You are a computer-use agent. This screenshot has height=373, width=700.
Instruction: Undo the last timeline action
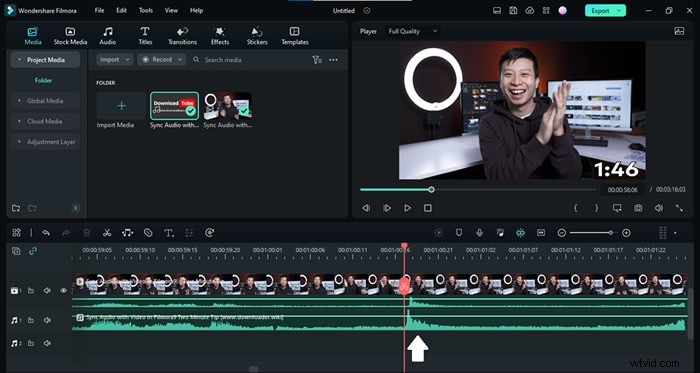[x=46, y=232]
